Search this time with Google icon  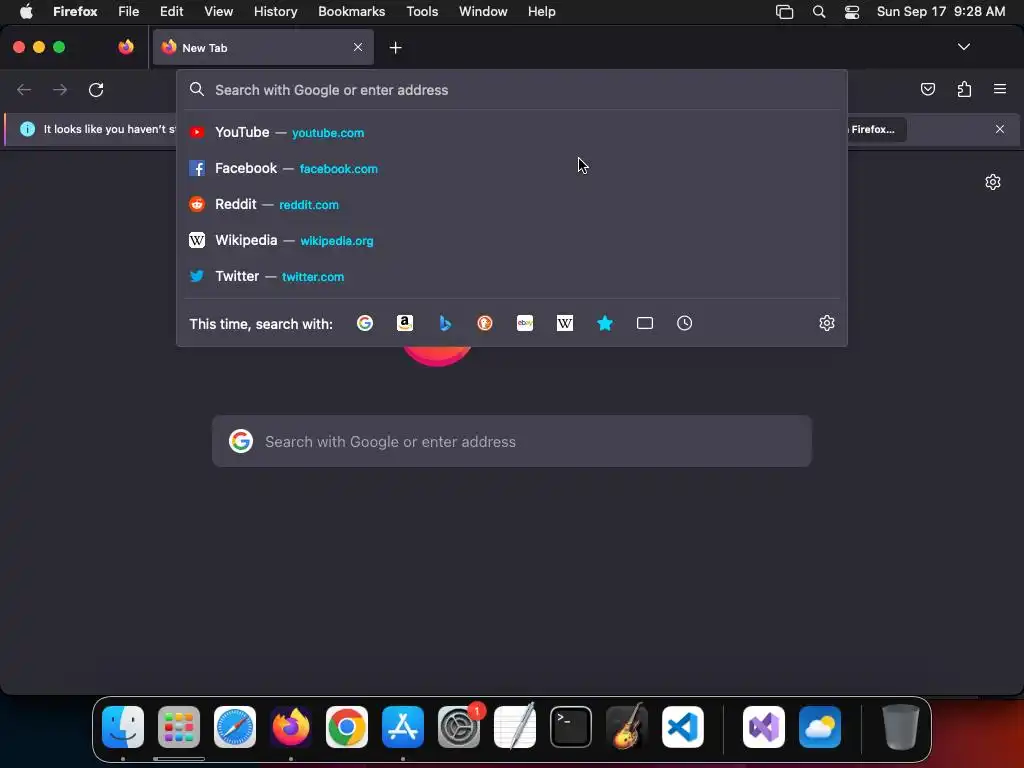(365, 323)
